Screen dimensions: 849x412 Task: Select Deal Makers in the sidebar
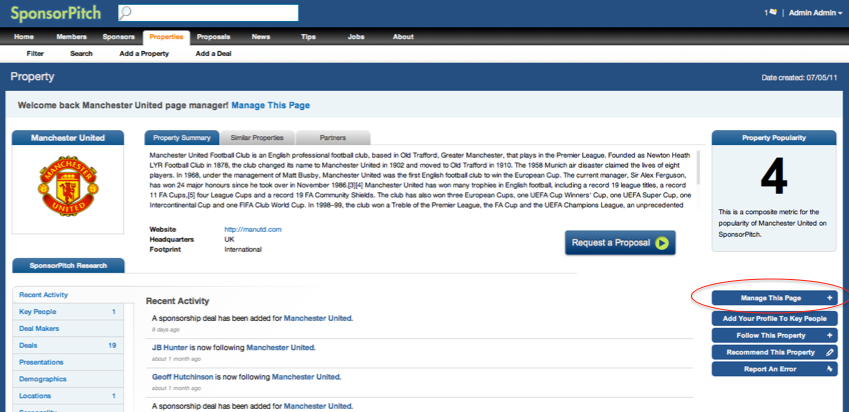pos(68,329)
